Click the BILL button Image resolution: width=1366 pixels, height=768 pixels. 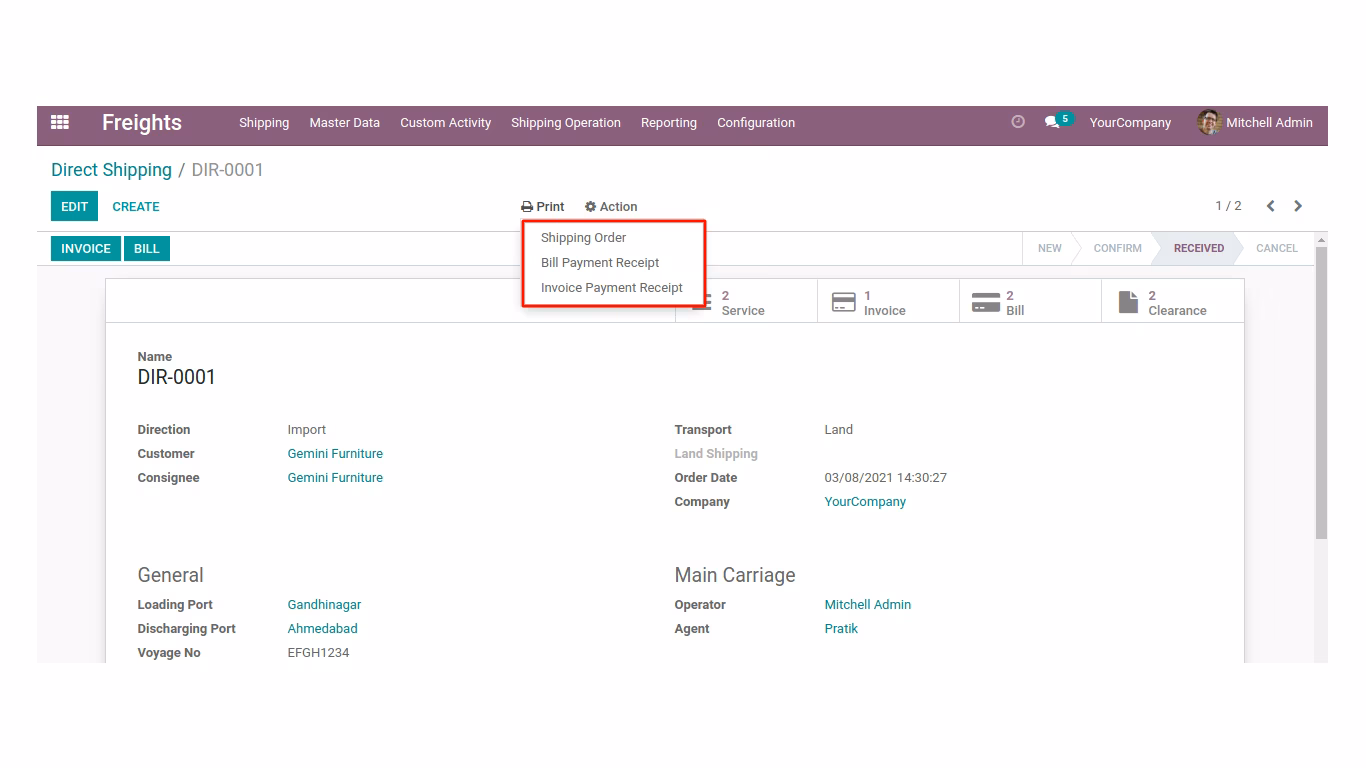coord(147,249)
